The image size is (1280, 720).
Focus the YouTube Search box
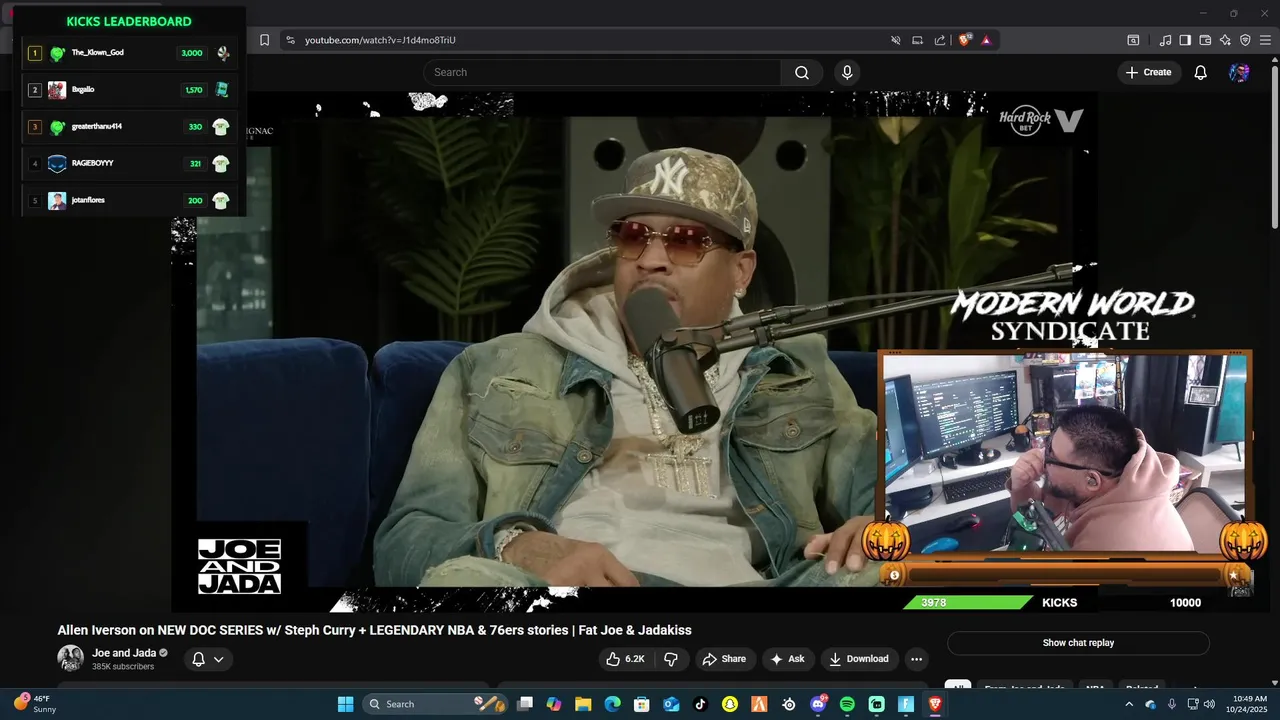(x=603, y=72)
